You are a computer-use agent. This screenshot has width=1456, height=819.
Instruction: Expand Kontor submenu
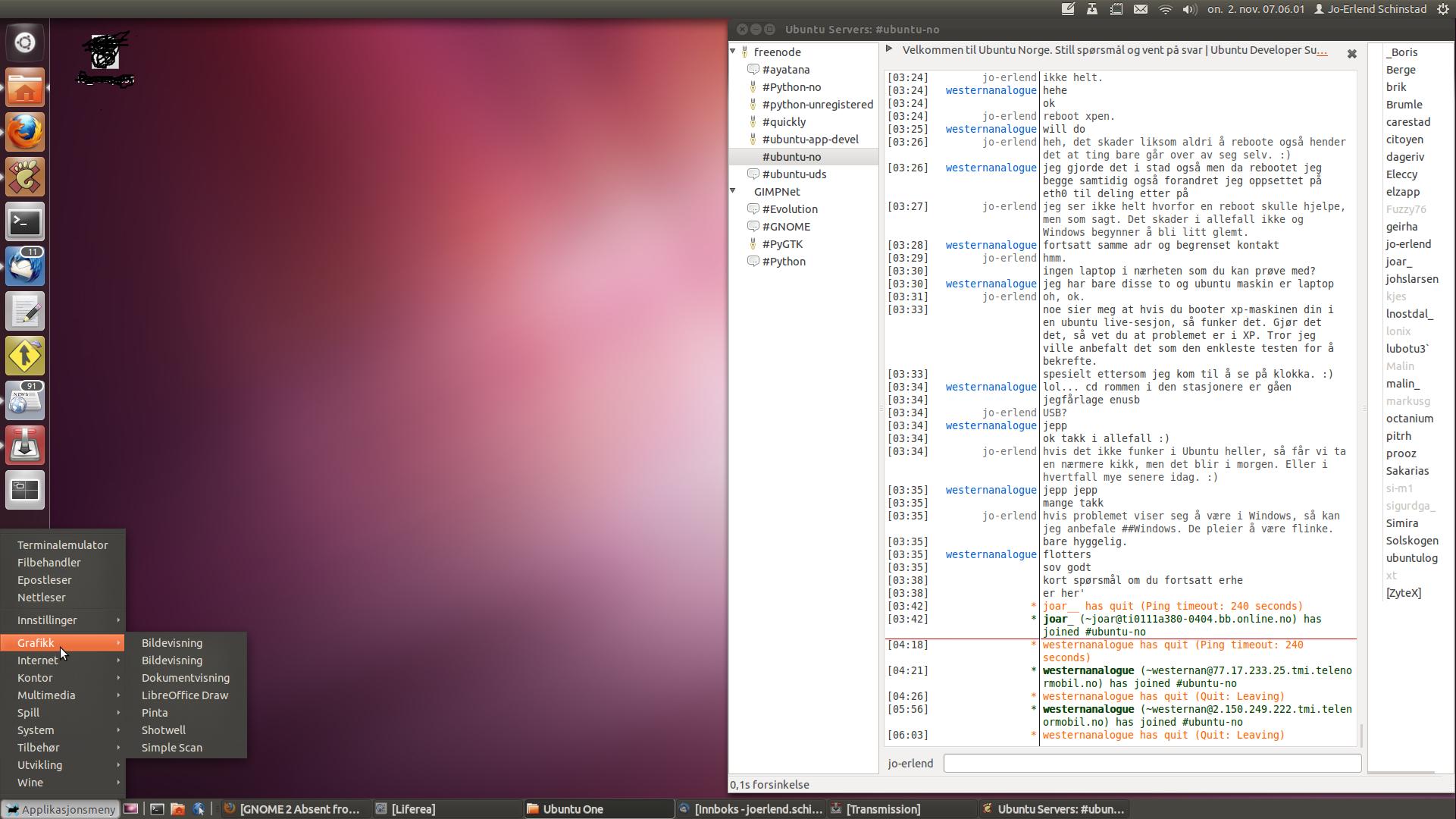63,678
